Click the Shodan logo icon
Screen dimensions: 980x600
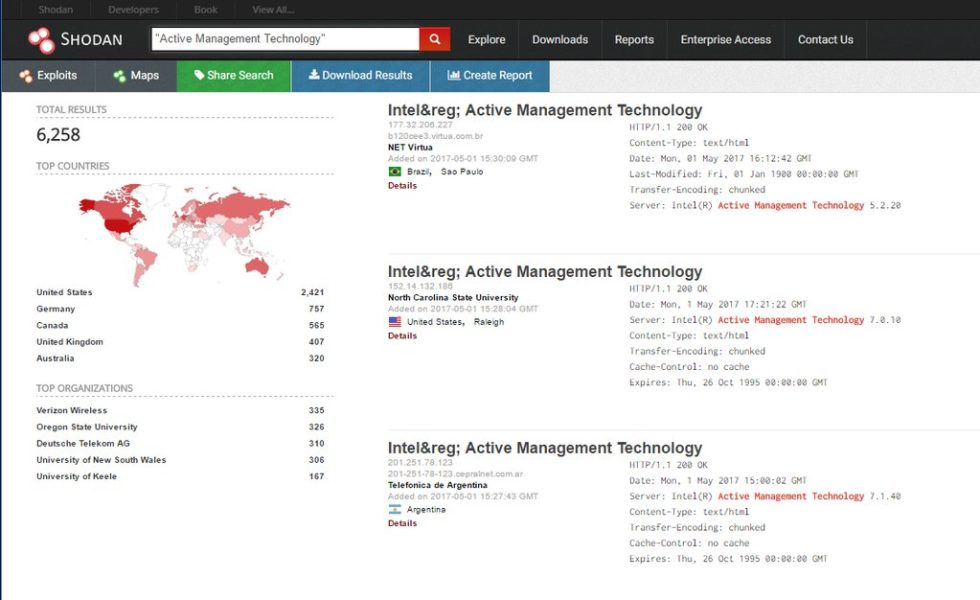[41, 39]
